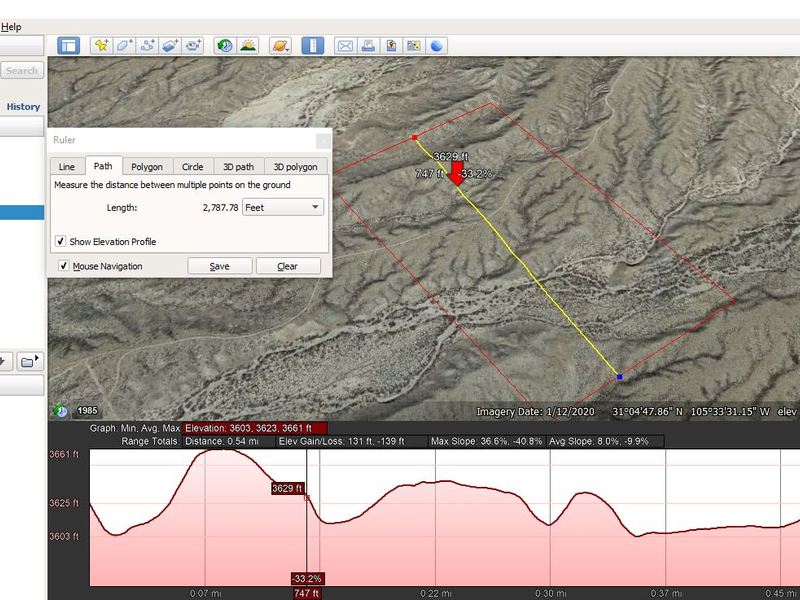The width and height of the screenshot is (800, 600).
Task: Email the current view
Action: (345, 46)
